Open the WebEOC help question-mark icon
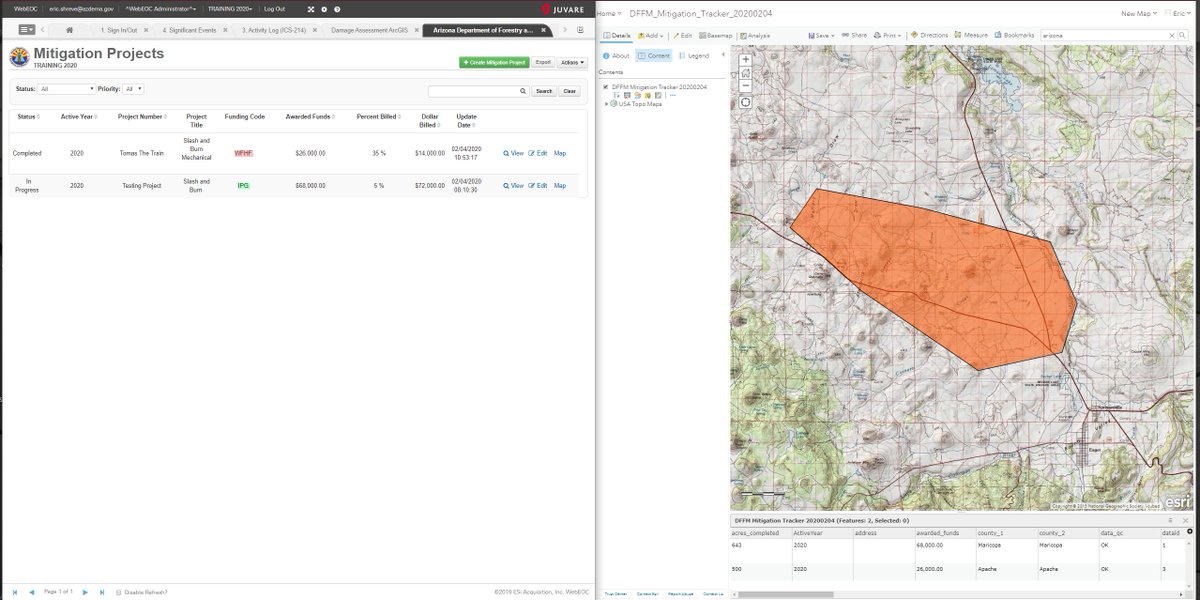1200x600 pixels. pyautogui.click(x=337, y=8)
